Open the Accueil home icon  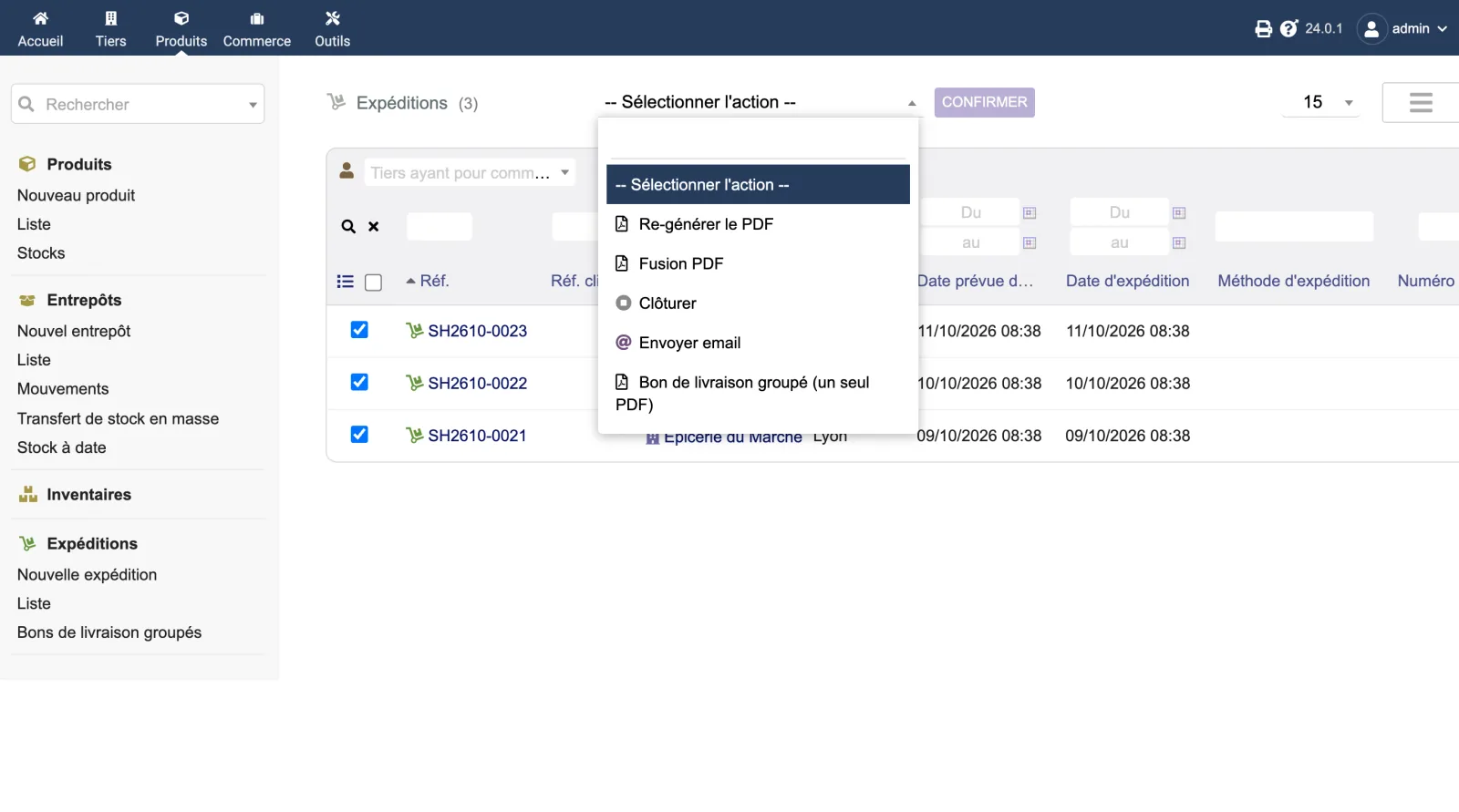[40, 18]
